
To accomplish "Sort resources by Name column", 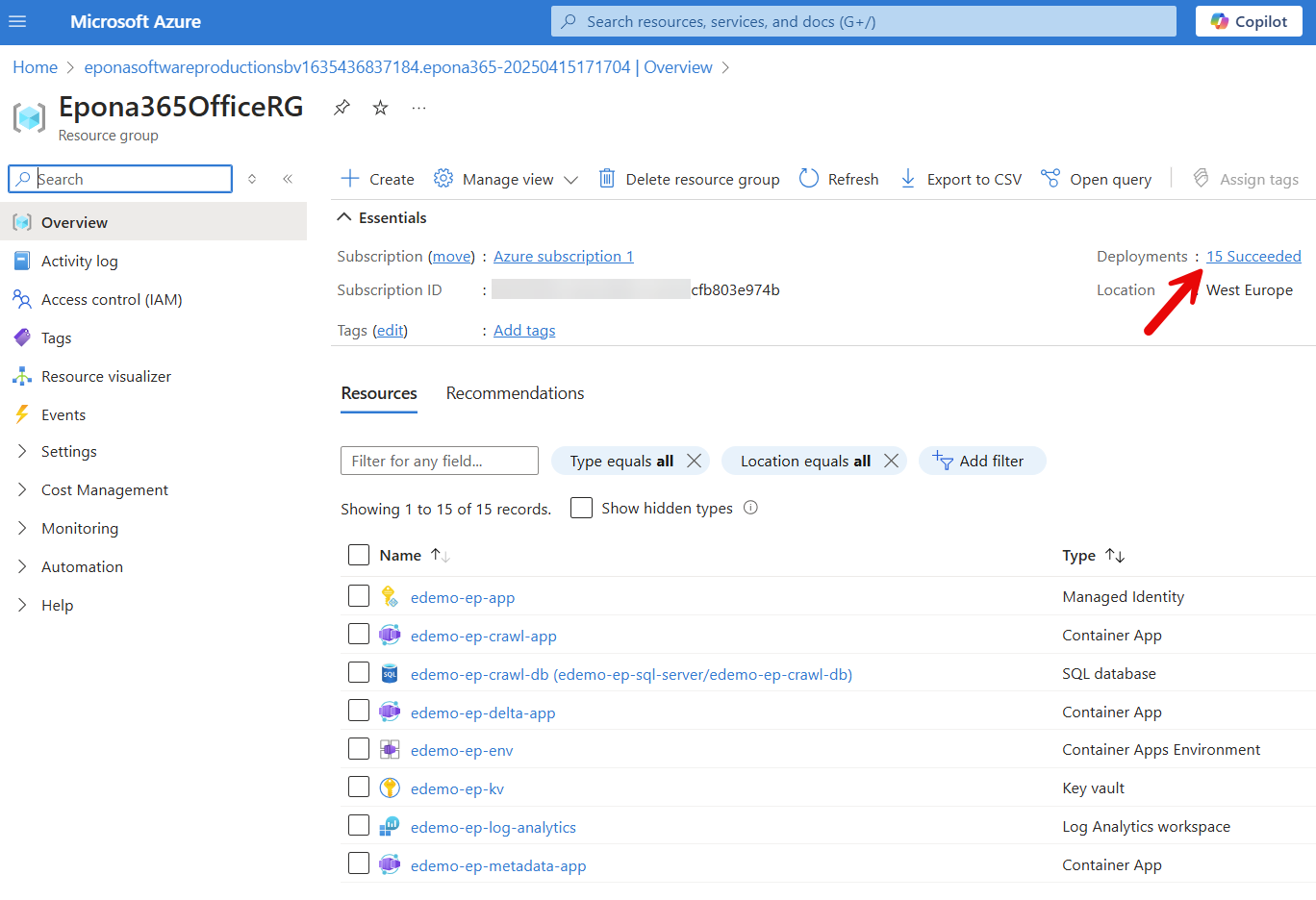I will click(415, 555).
